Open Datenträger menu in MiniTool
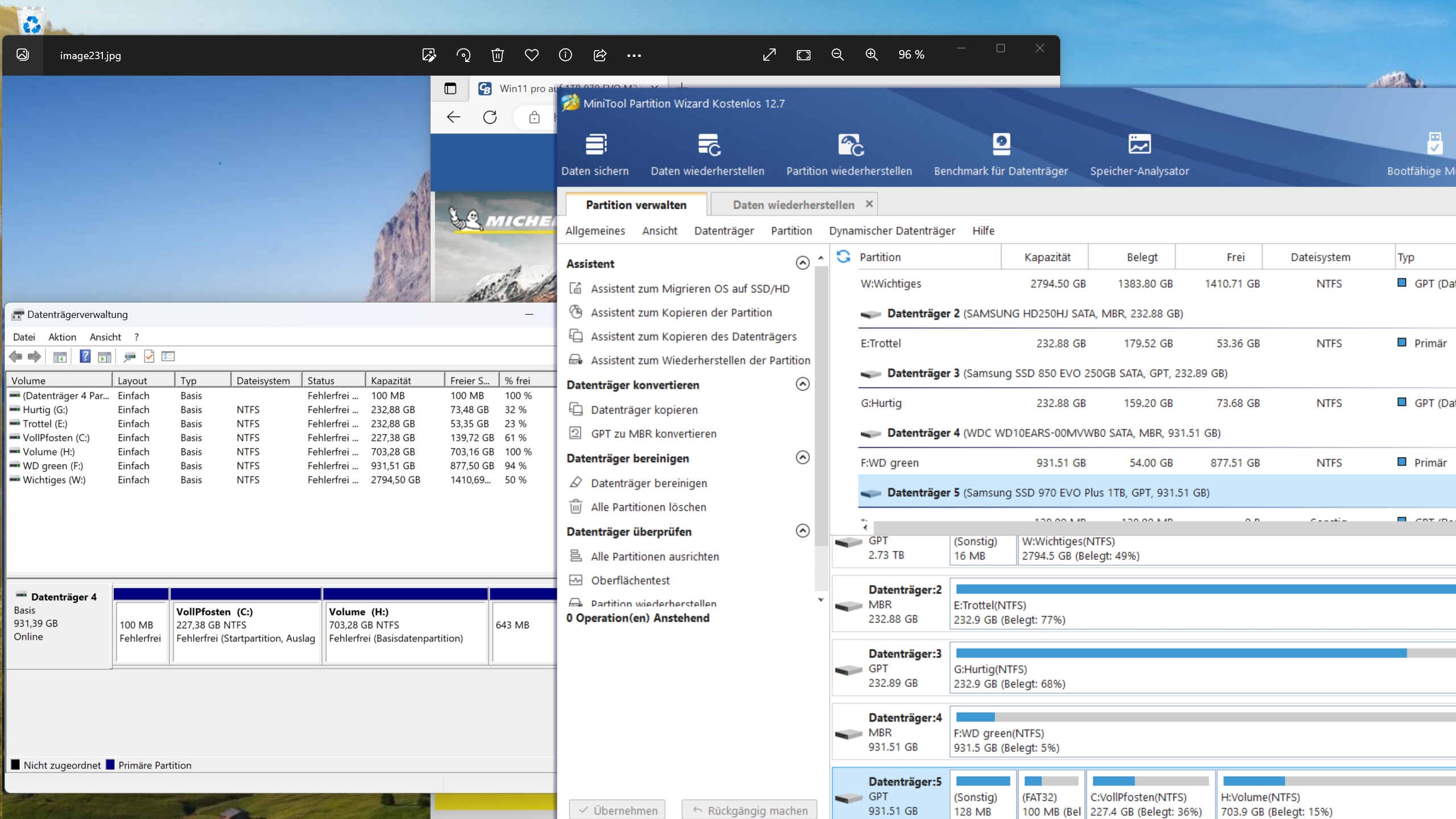The height and width of the screenshot is (819, 1456). [x=724, y=230]
